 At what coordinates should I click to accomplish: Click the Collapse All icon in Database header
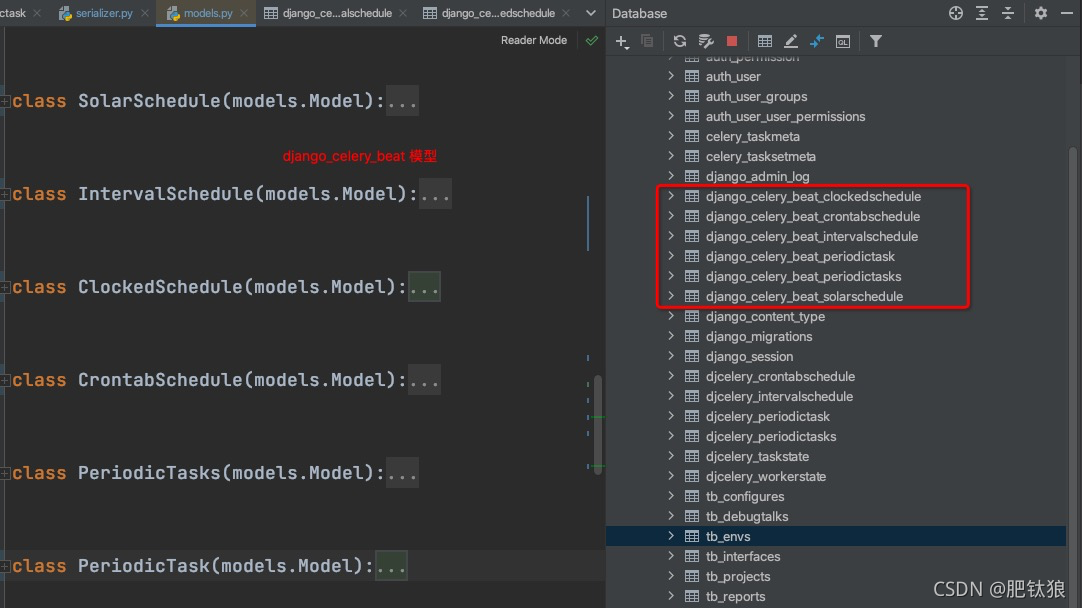tap(1008, 13)
